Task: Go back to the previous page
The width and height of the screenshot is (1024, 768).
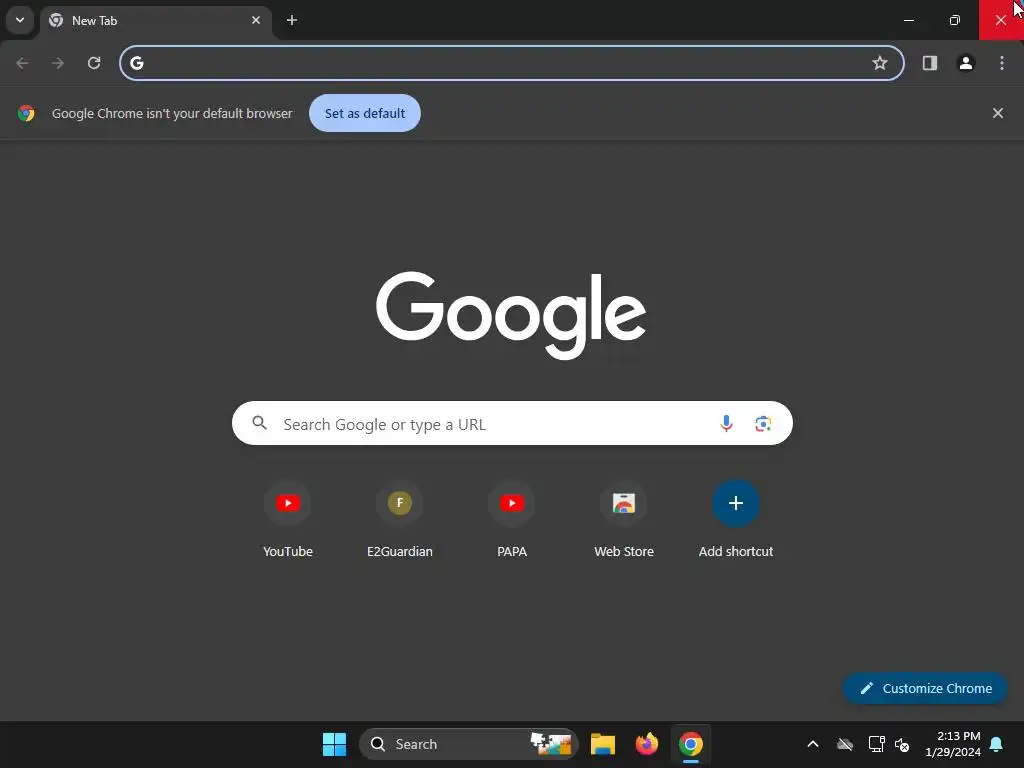Action: coord(22,63)
